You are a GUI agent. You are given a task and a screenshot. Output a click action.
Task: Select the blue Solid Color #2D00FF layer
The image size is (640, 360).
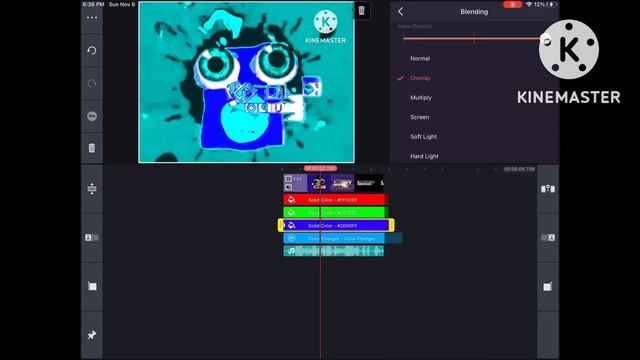(x=336, y=225)
